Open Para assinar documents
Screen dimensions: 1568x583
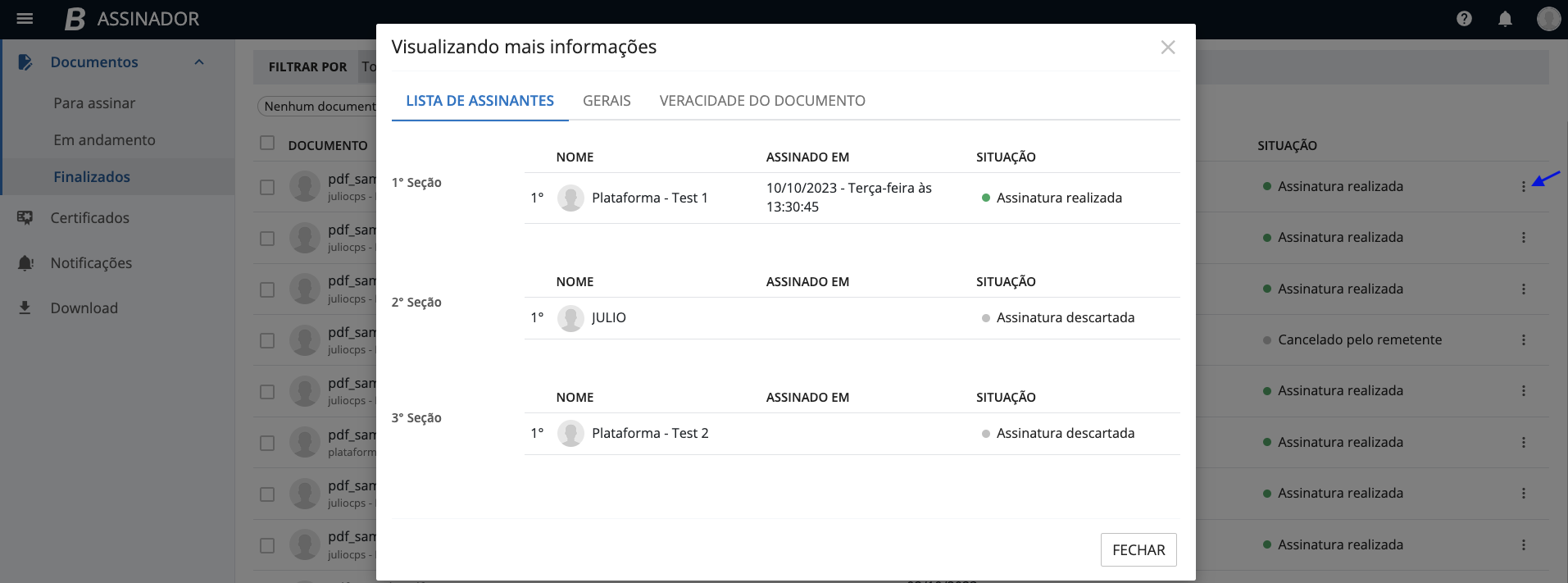pos(94,103)
